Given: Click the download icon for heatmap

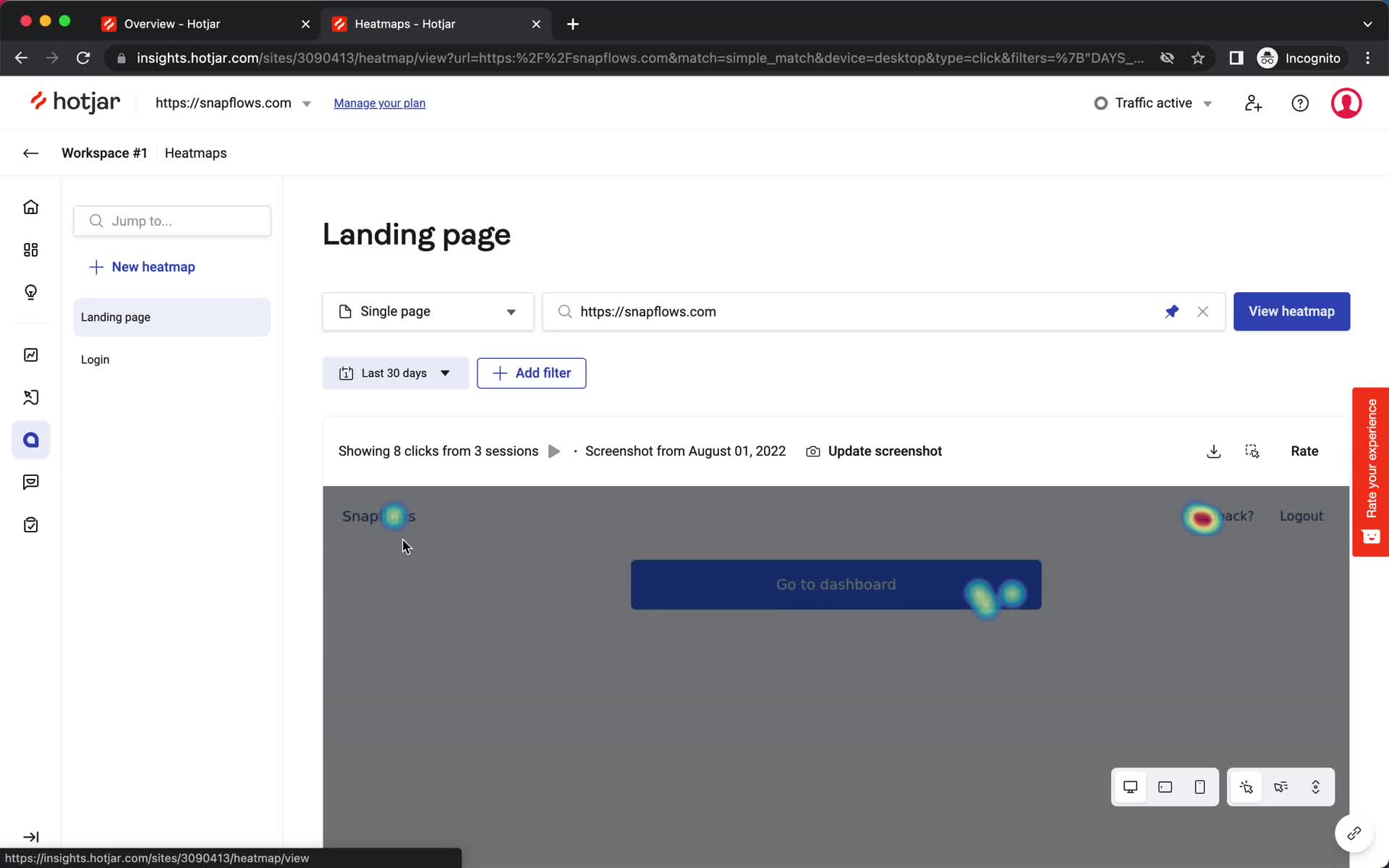Looking at the screenshot, I should point(1213,451).
